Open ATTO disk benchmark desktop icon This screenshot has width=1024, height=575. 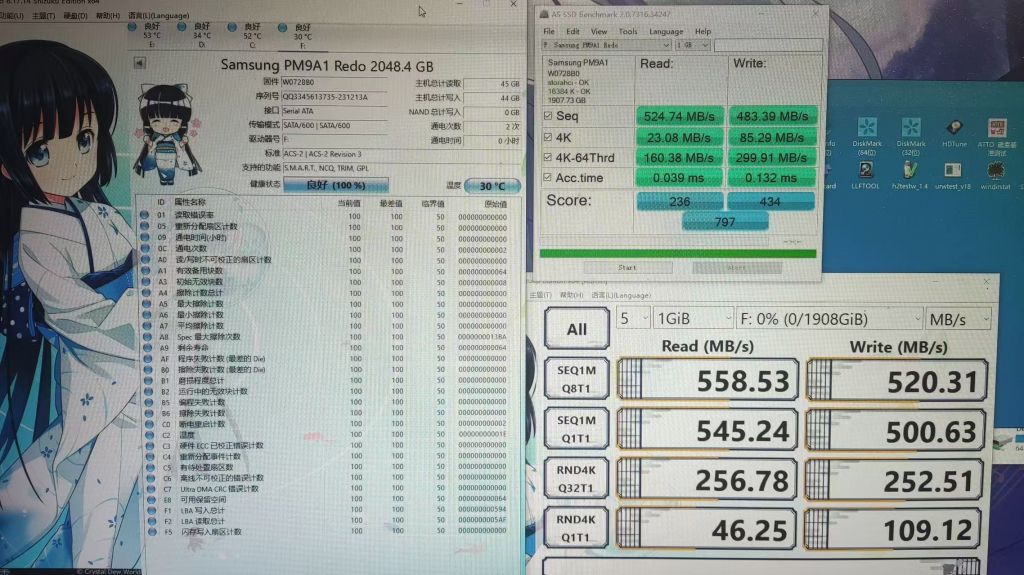(996, 136)
